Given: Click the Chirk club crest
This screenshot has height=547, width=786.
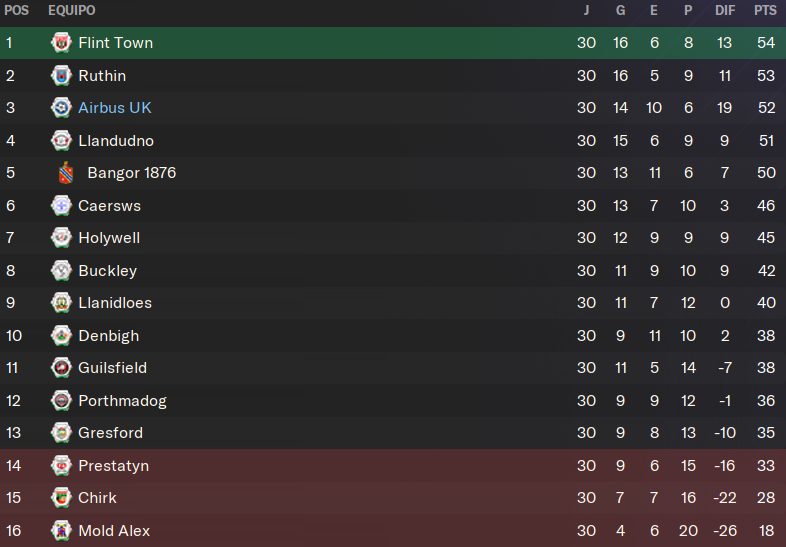Looking at the screenshot, I should pyautogui.click(x=61, y=498).
